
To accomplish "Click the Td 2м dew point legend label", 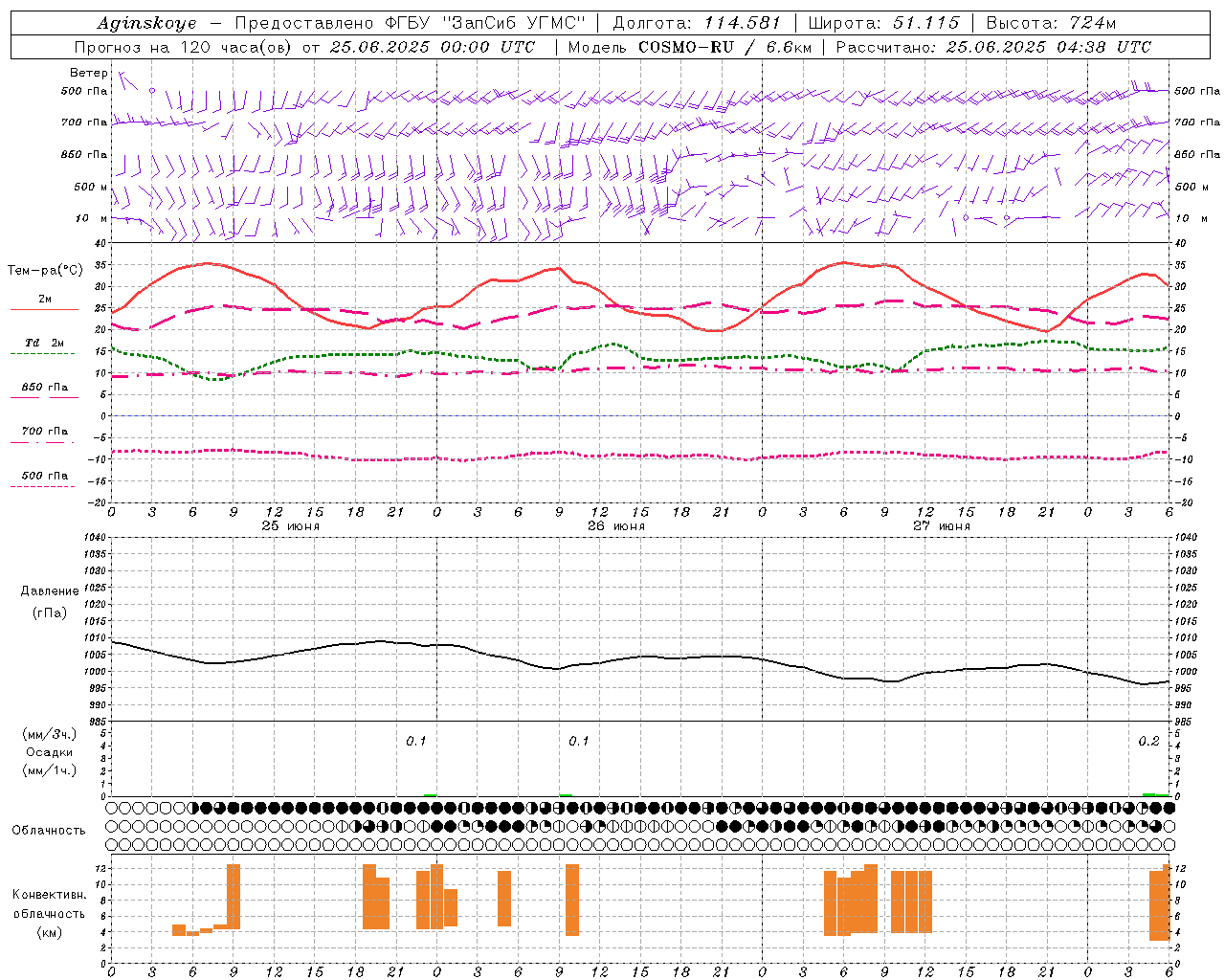I will (45, 343).
